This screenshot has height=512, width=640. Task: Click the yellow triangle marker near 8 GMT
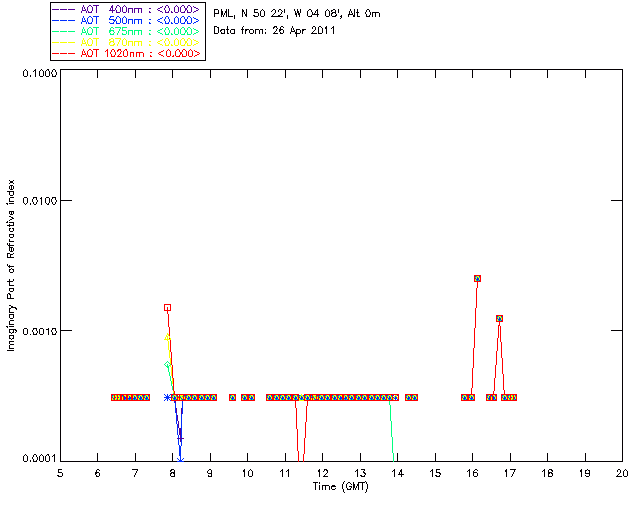pyautogui.click(x=167, y=337)
